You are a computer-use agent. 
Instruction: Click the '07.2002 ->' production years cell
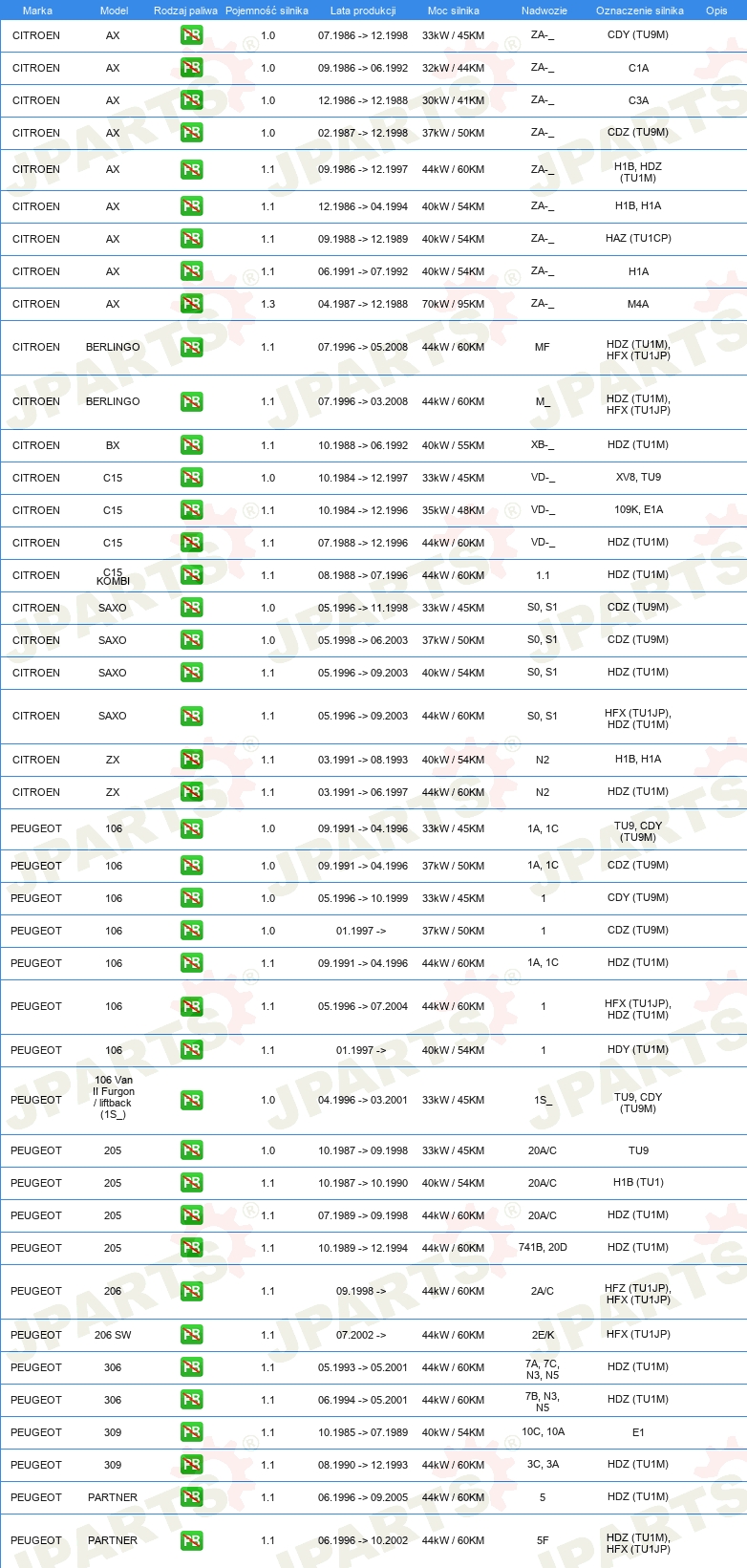(361, 1335)
